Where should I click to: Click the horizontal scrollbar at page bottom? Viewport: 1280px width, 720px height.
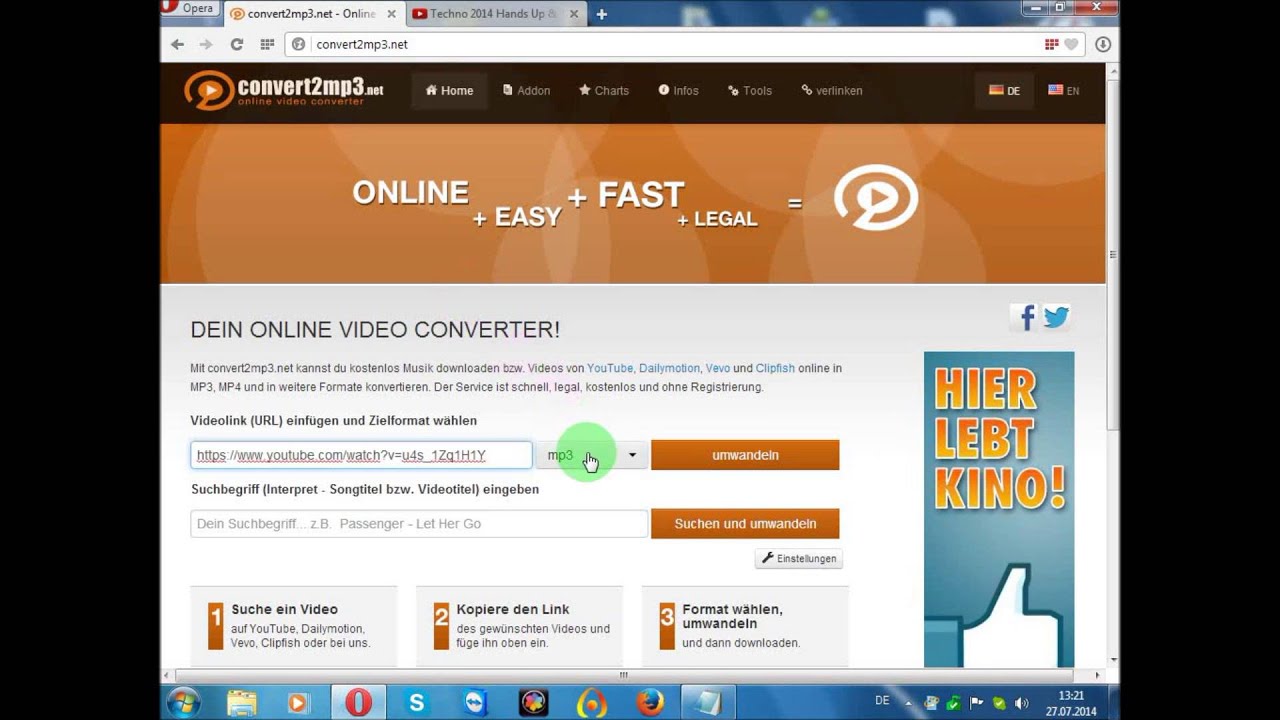pyautogui.click(x=624, y=675)
